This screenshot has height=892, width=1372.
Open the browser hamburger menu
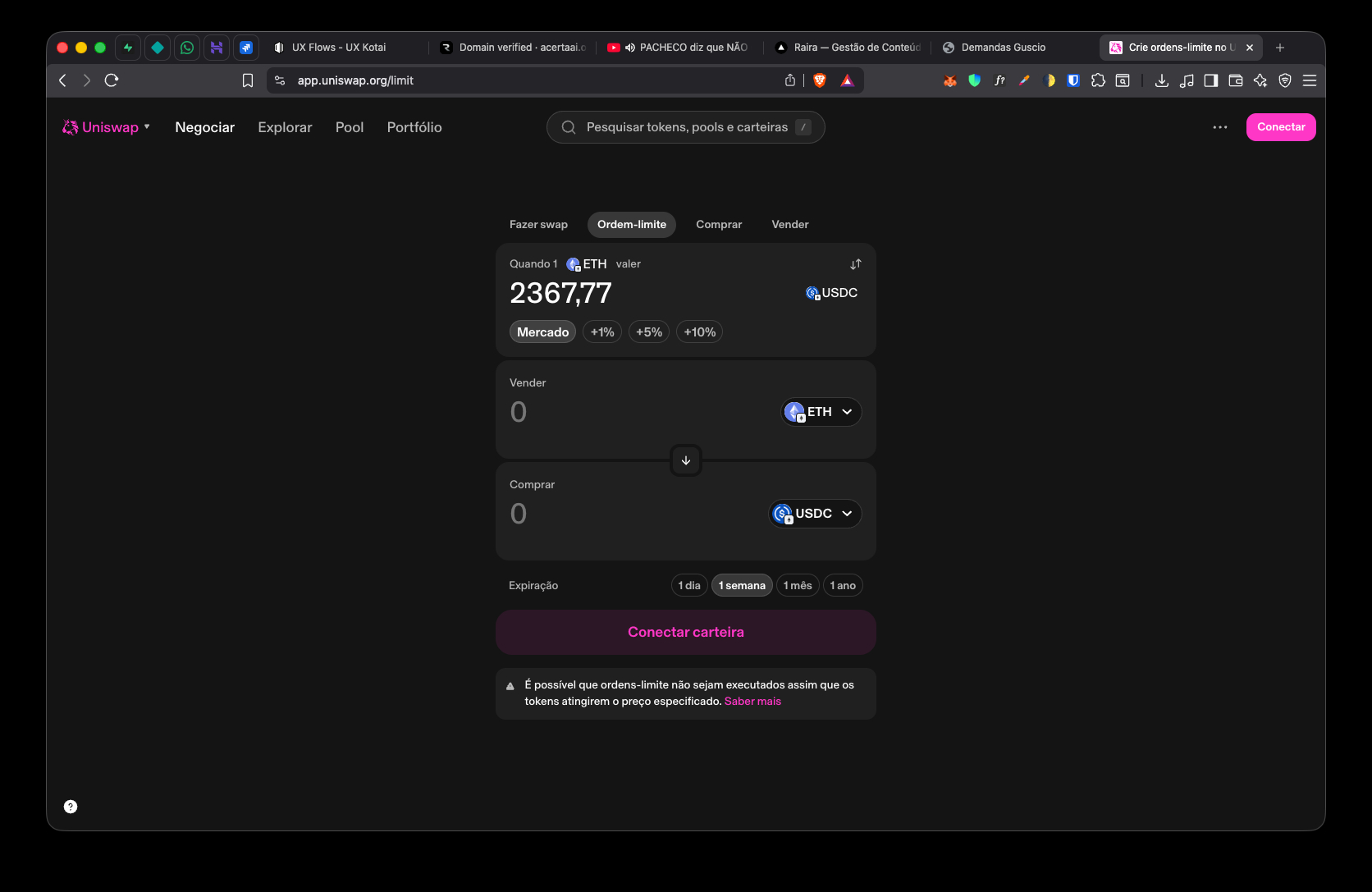(1310, 80)
